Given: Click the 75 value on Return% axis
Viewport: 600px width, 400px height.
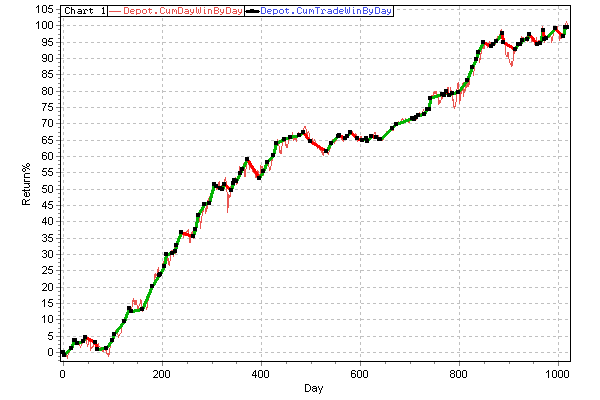Looking at the screenshot, I should pyautogui.click(x=47, y=107).
